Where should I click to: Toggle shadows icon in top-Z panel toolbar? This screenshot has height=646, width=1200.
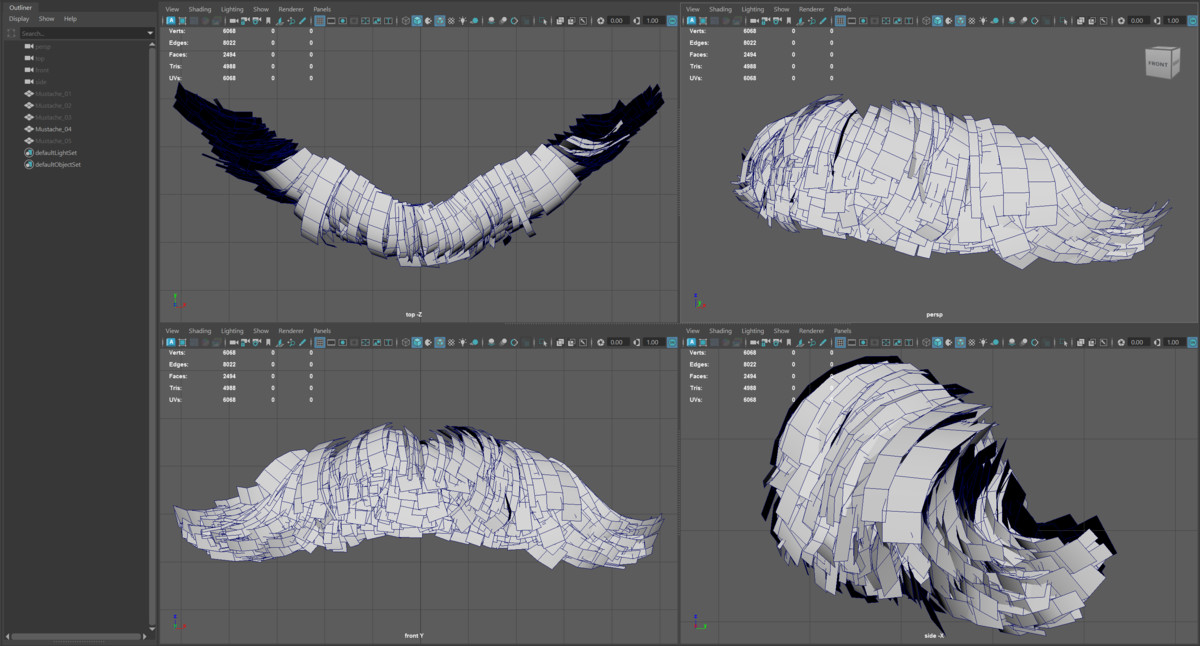[475, 20]
